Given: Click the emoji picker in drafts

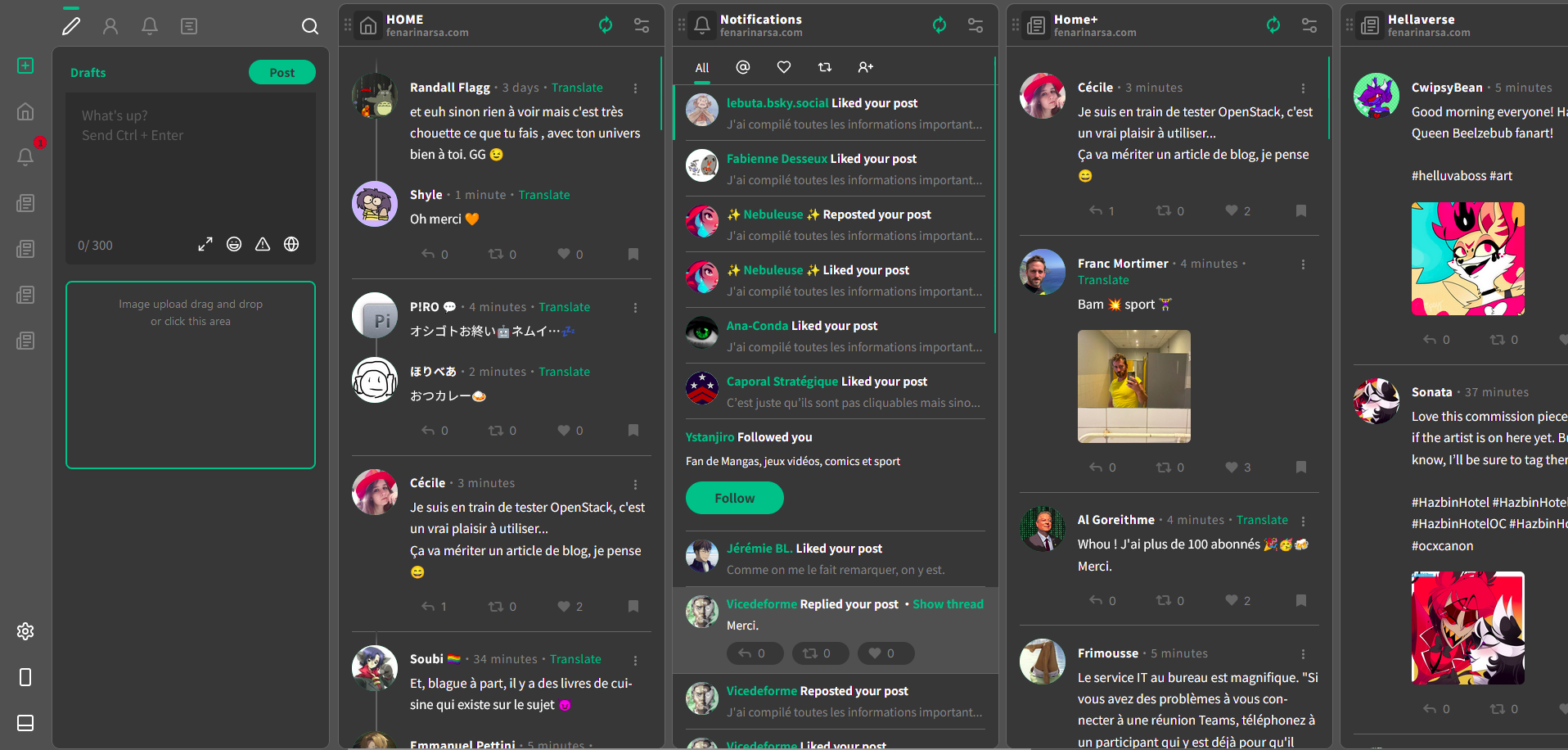Looking at the screenshot, I should [x=234, y=244].
